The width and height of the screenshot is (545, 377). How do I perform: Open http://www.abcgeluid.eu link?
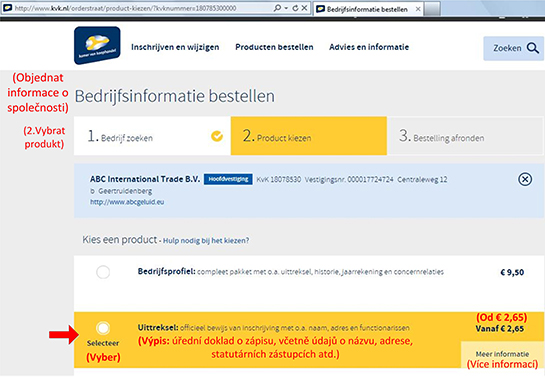point(127,202)
